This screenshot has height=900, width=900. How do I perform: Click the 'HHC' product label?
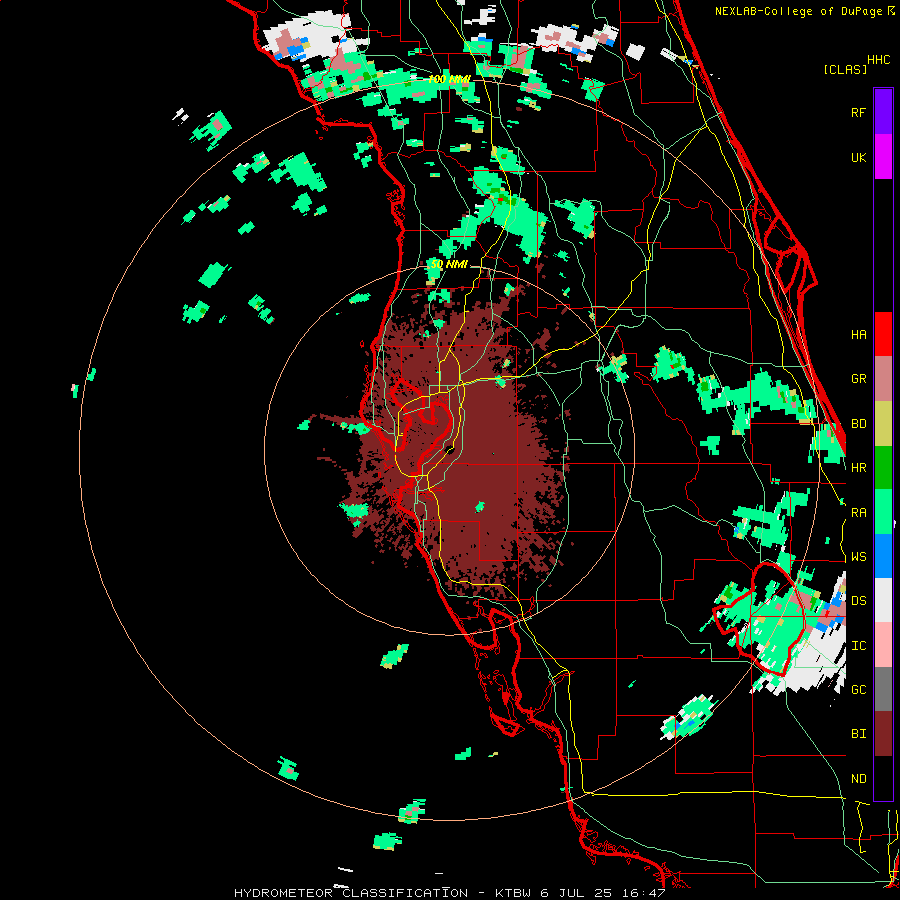(878, 60)
